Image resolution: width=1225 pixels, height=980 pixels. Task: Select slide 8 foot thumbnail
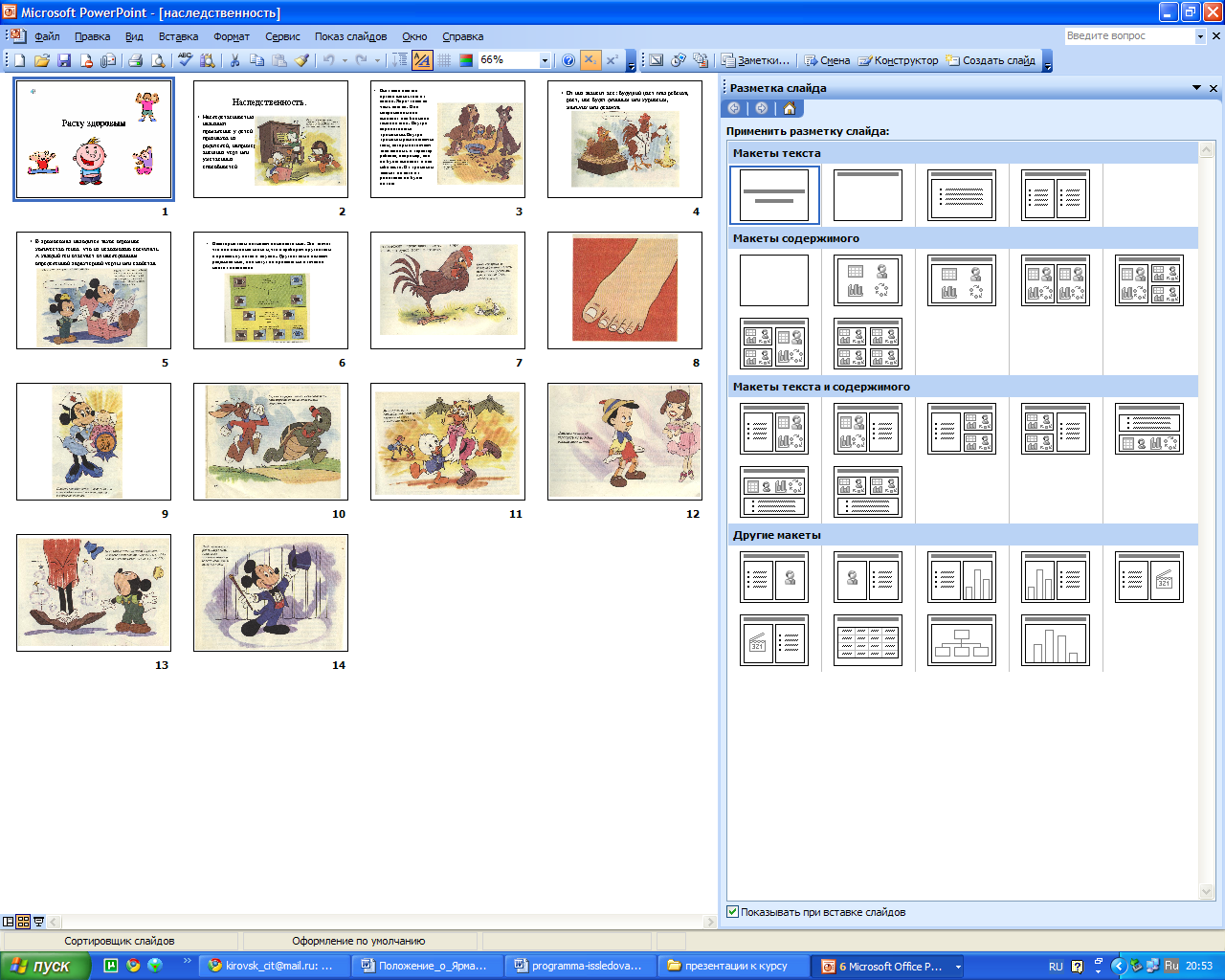click(x=625, y=290)
